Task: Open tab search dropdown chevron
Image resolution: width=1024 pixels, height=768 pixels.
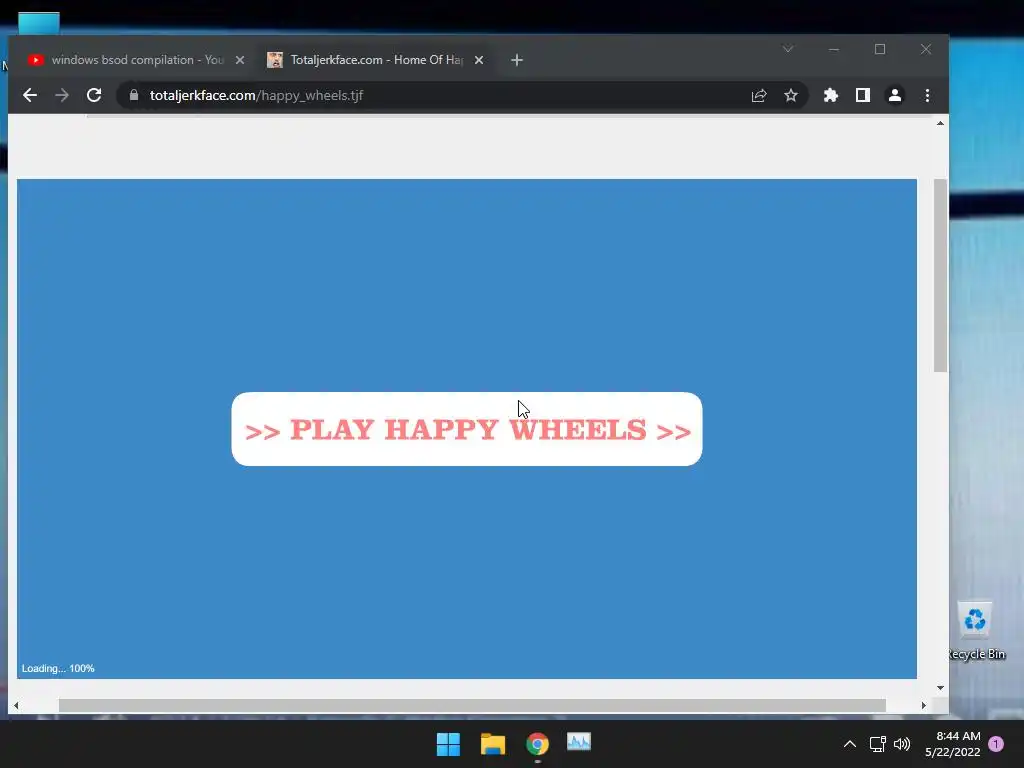Action: (x=788, y=49)
